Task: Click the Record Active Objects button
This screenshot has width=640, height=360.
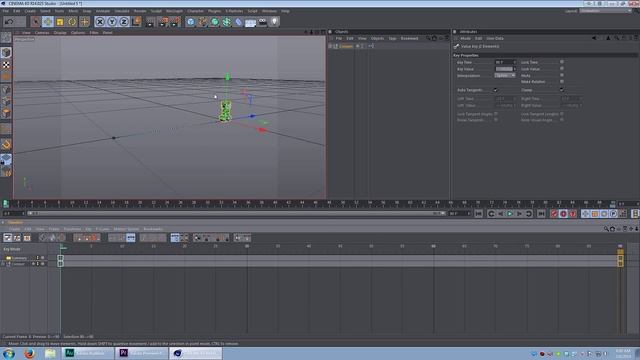Action: coord(554,213)
